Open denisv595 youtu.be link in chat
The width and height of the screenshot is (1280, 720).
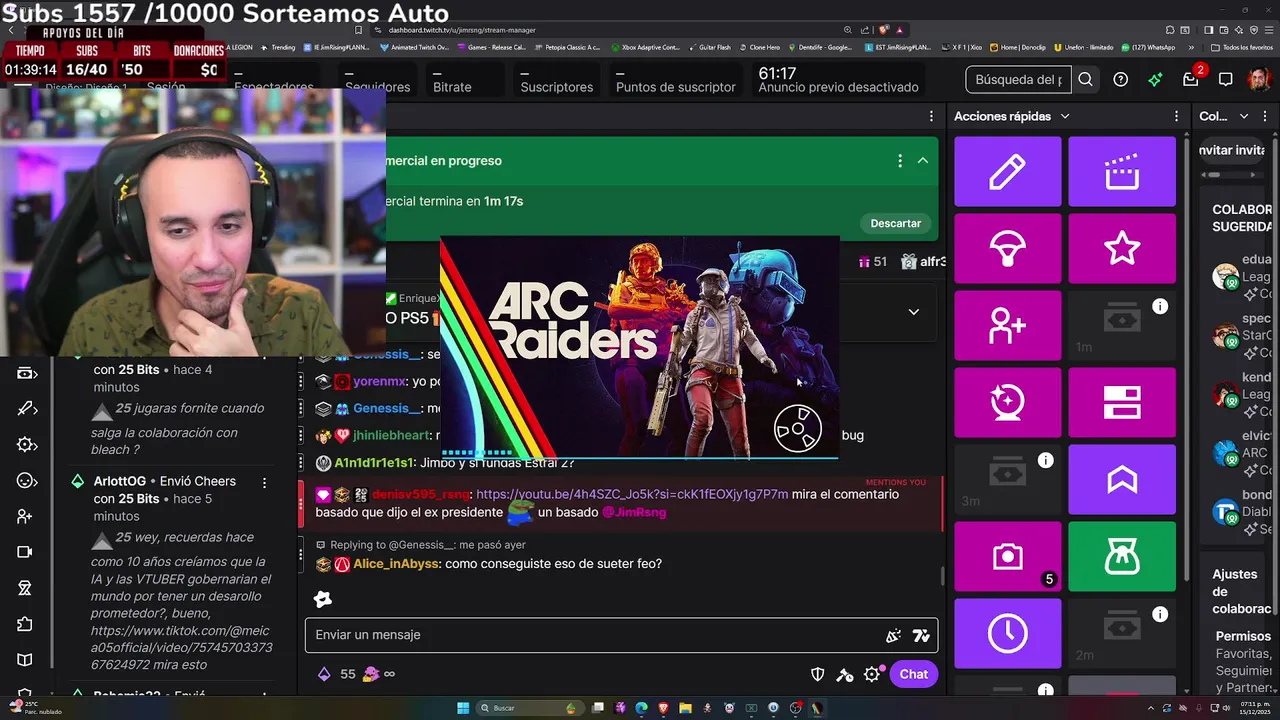coord(632,494)
